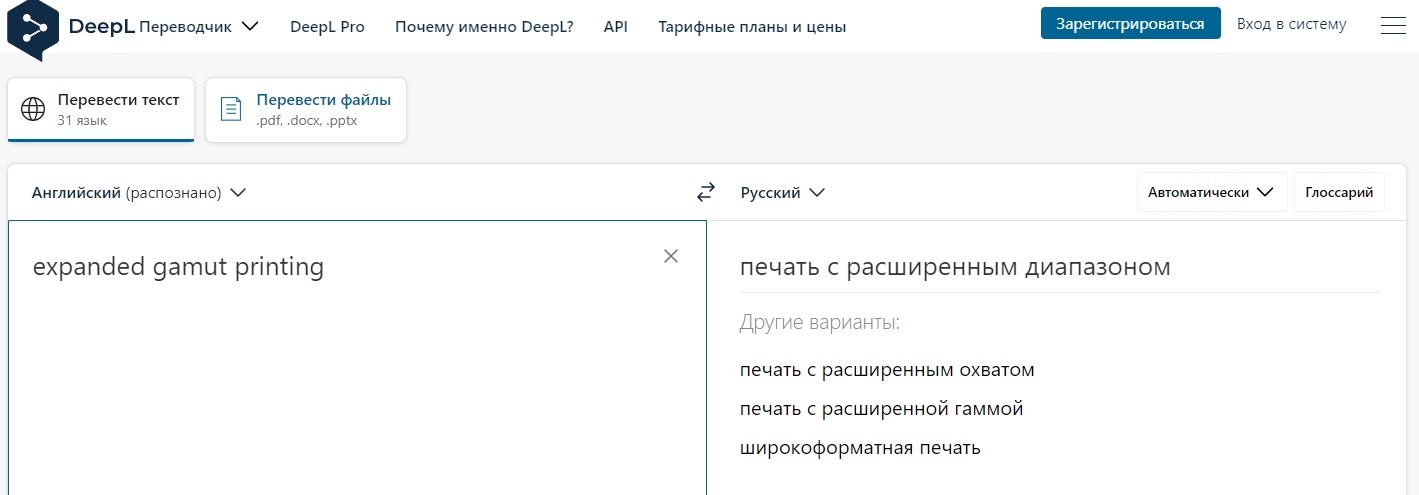Click the document icon in Перевести файлы

pyautogui.click(x=231, y=109)
